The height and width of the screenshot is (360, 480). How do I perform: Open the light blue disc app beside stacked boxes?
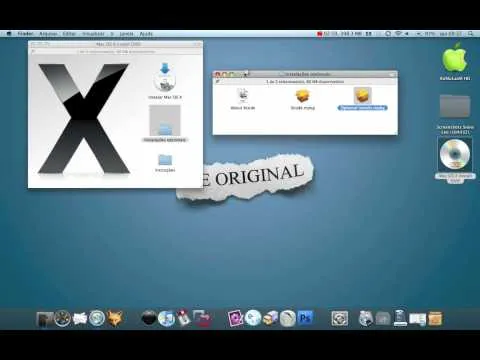[253, 318]
